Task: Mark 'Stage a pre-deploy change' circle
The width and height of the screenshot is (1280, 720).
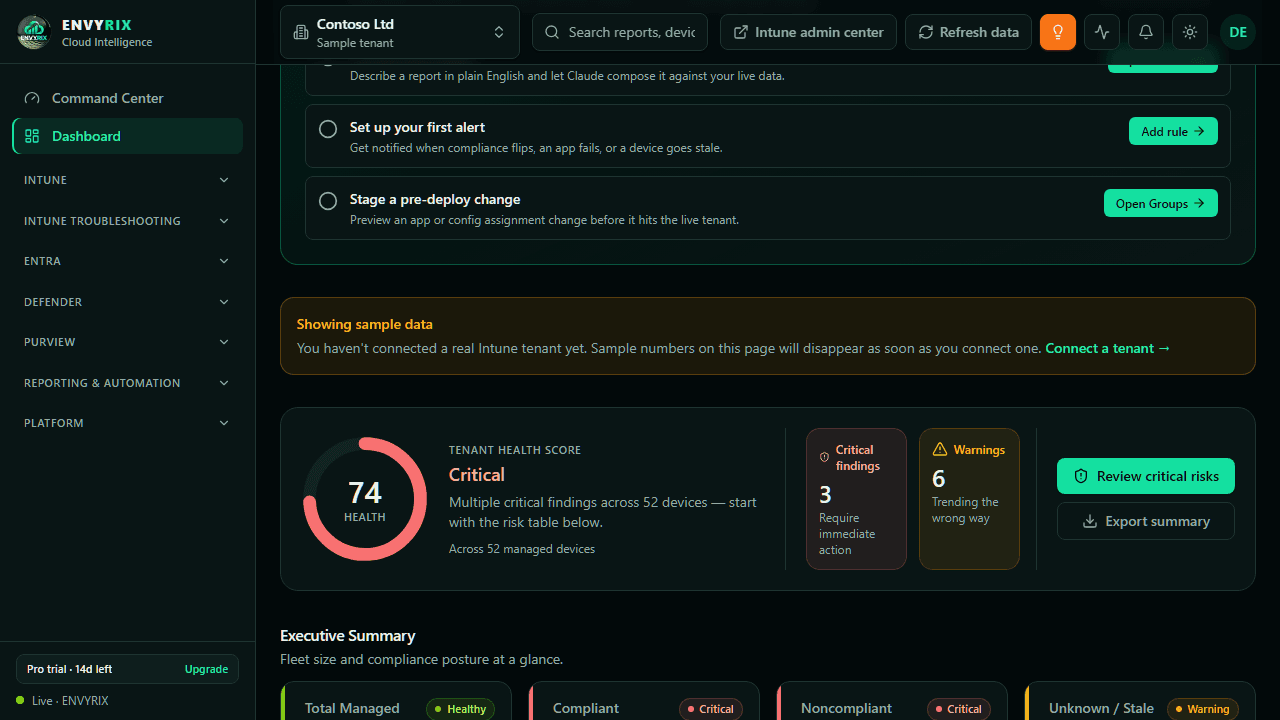Action: coord(328,201)
